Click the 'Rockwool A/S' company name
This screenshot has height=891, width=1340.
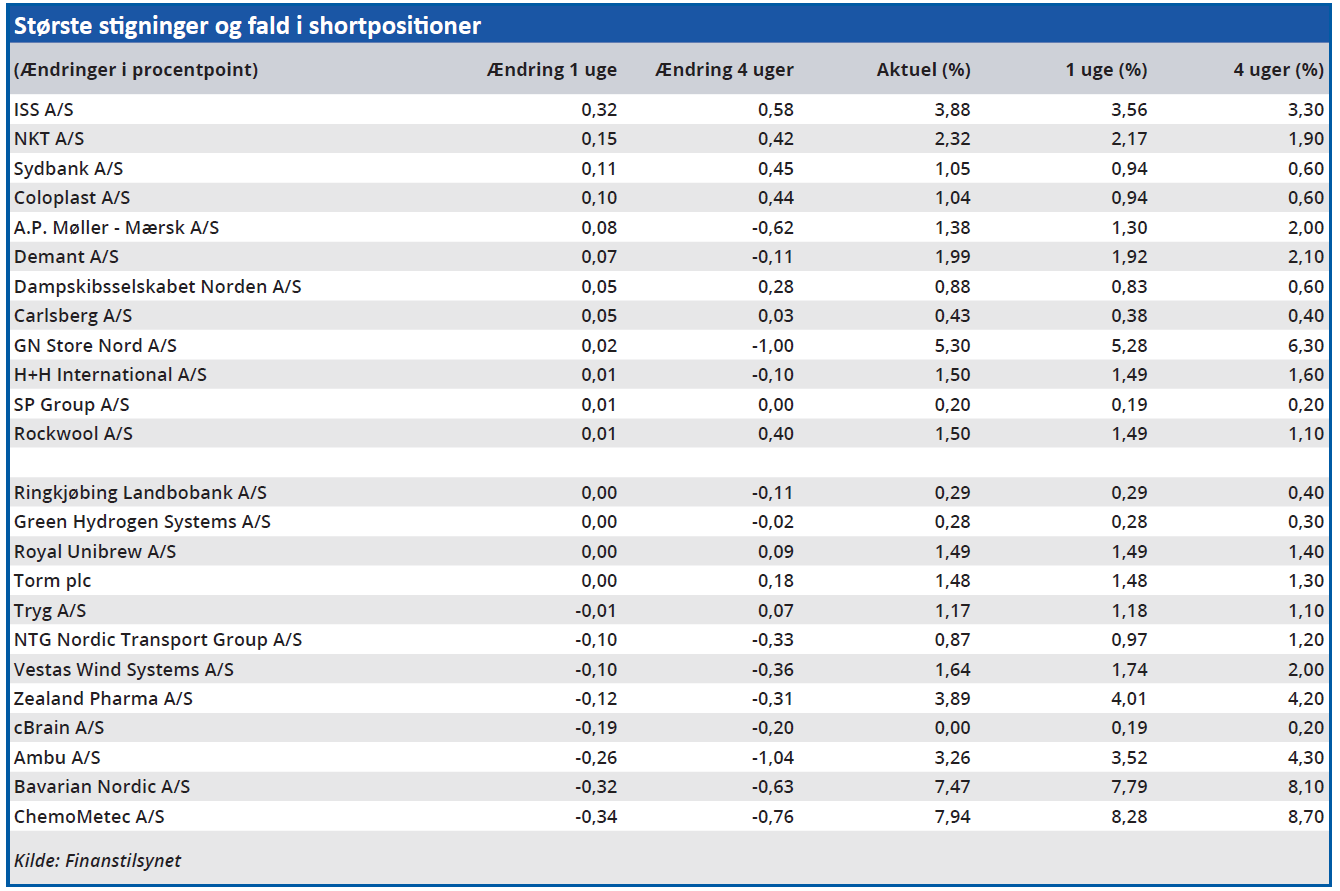73,434
